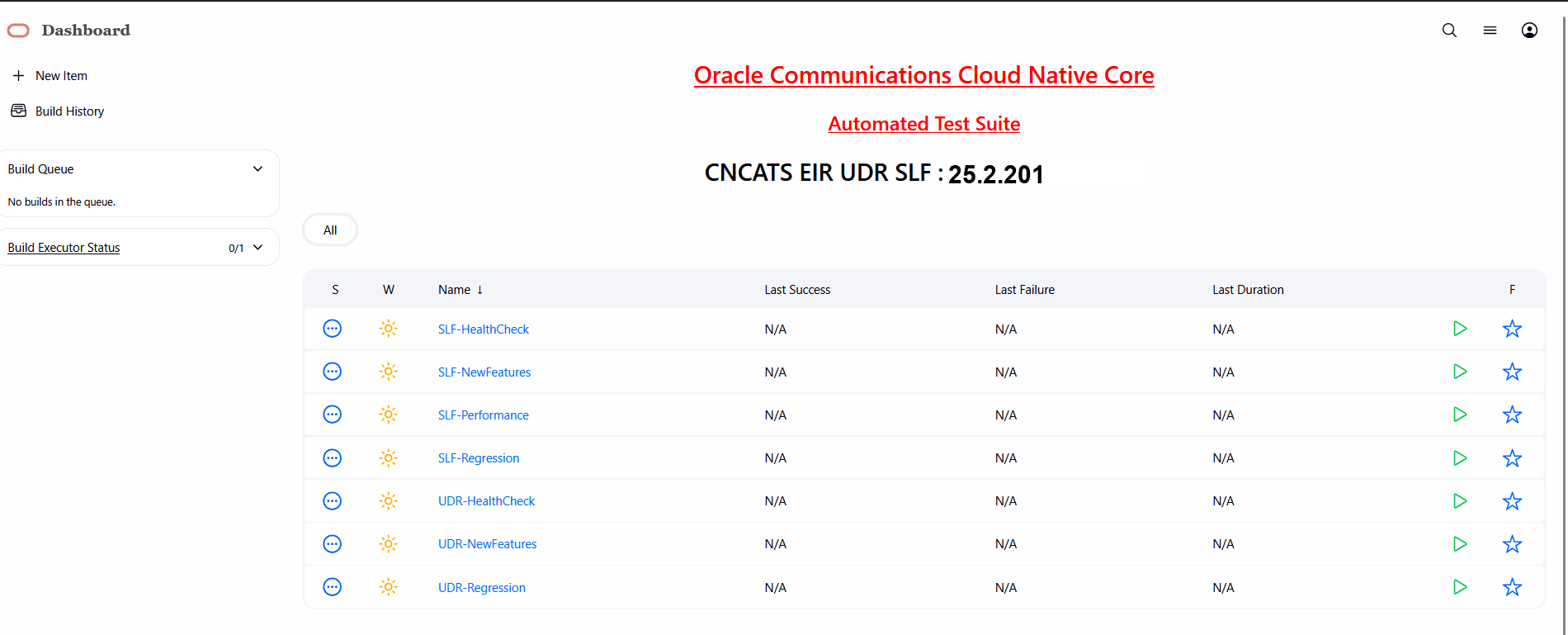This screenshot has width=1568, height=635.
Task: Click the F favorites column header
Action: 1512,290
